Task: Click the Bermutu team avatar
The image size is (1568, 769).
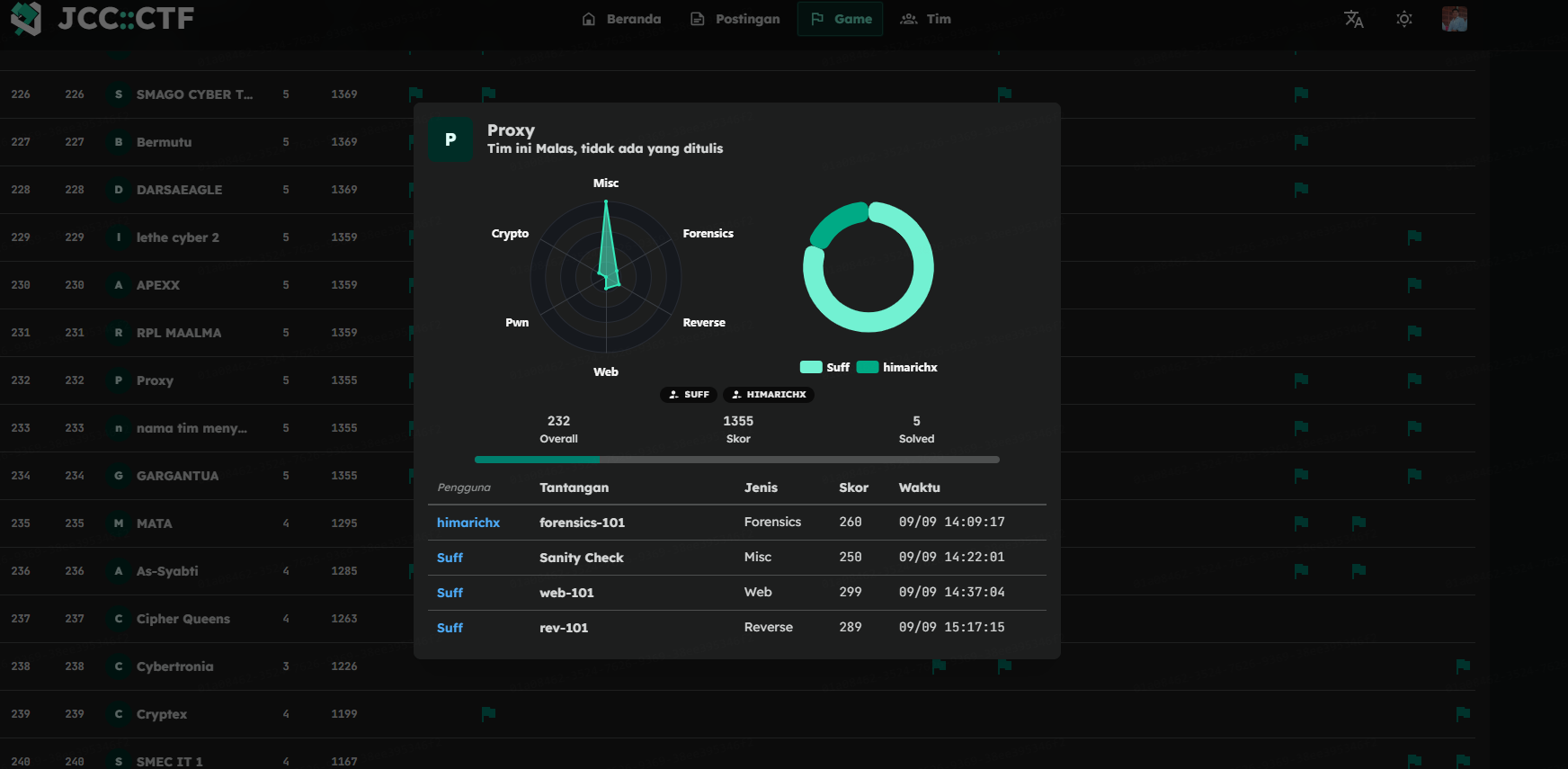Action: click(x=118, y=142)
